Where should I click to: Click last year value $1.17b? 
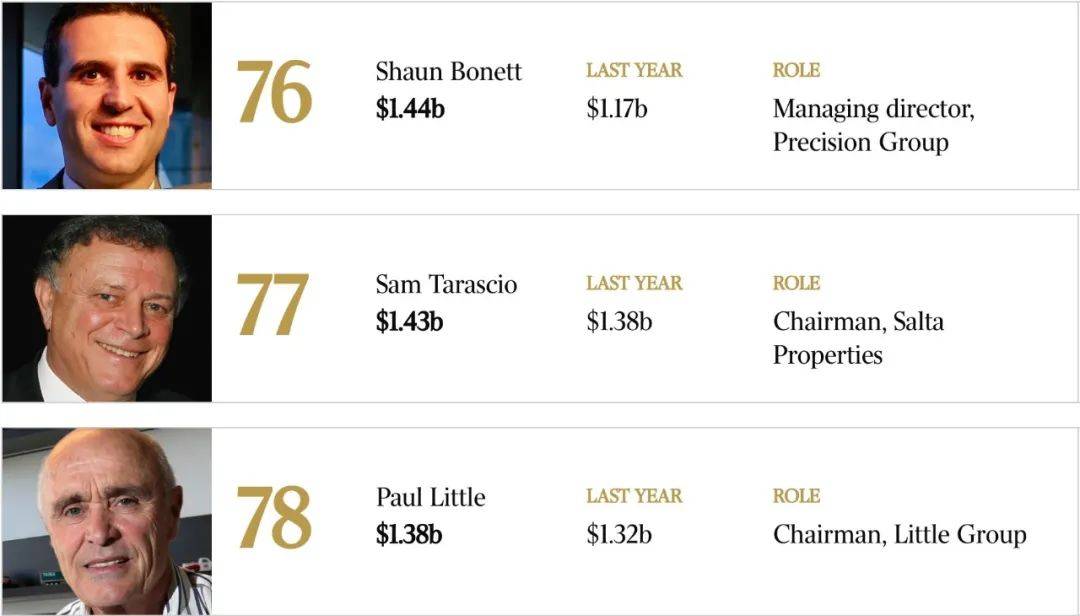pos(616,108)
